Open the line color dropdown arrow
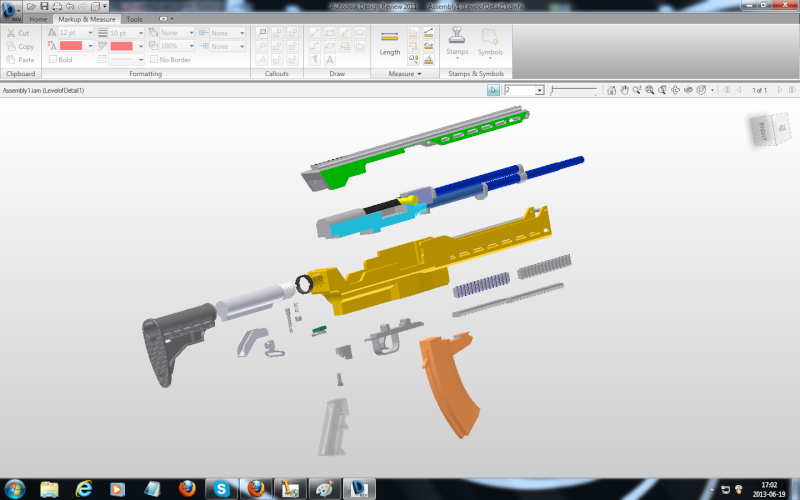The width and height of the screenshot is (800, 500). (x=141, y=46)
